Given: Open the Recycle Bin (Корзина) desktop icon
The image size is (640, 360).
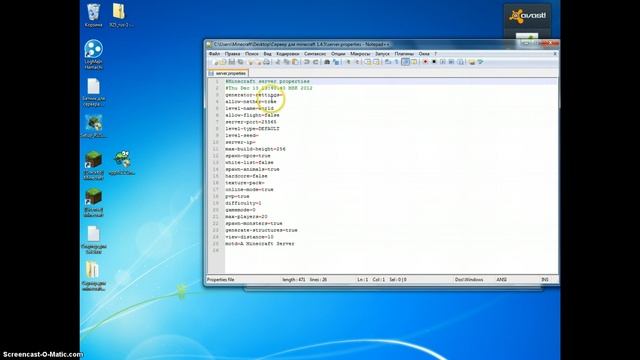Looking at the screenshot, I should pyautogui.click(x=93, y=16).
